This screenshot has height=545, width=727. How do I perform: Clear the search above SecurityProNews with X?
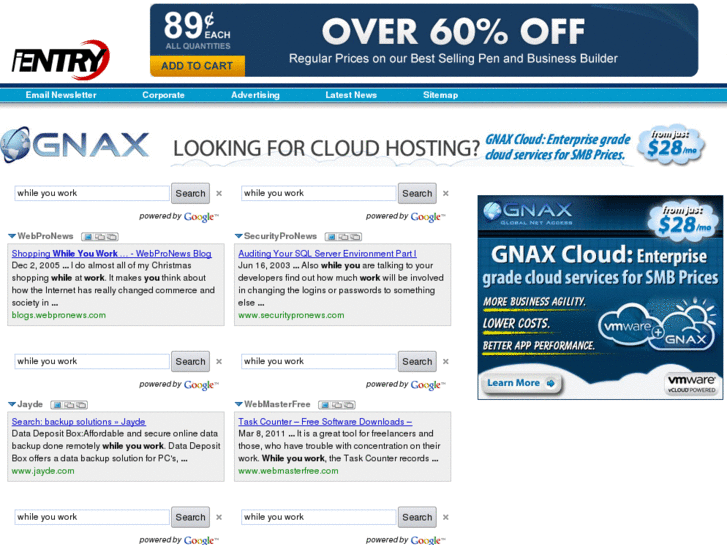tap(446, 193)
